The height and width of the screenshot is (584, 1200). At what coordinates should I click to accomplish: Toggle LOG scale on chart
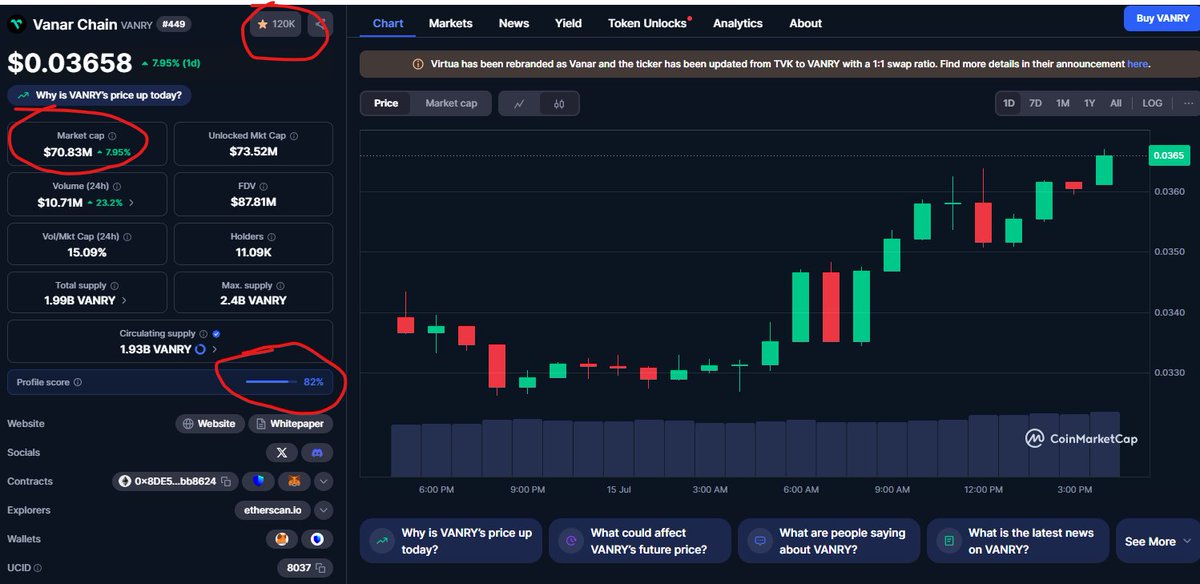pos(1153,103)
